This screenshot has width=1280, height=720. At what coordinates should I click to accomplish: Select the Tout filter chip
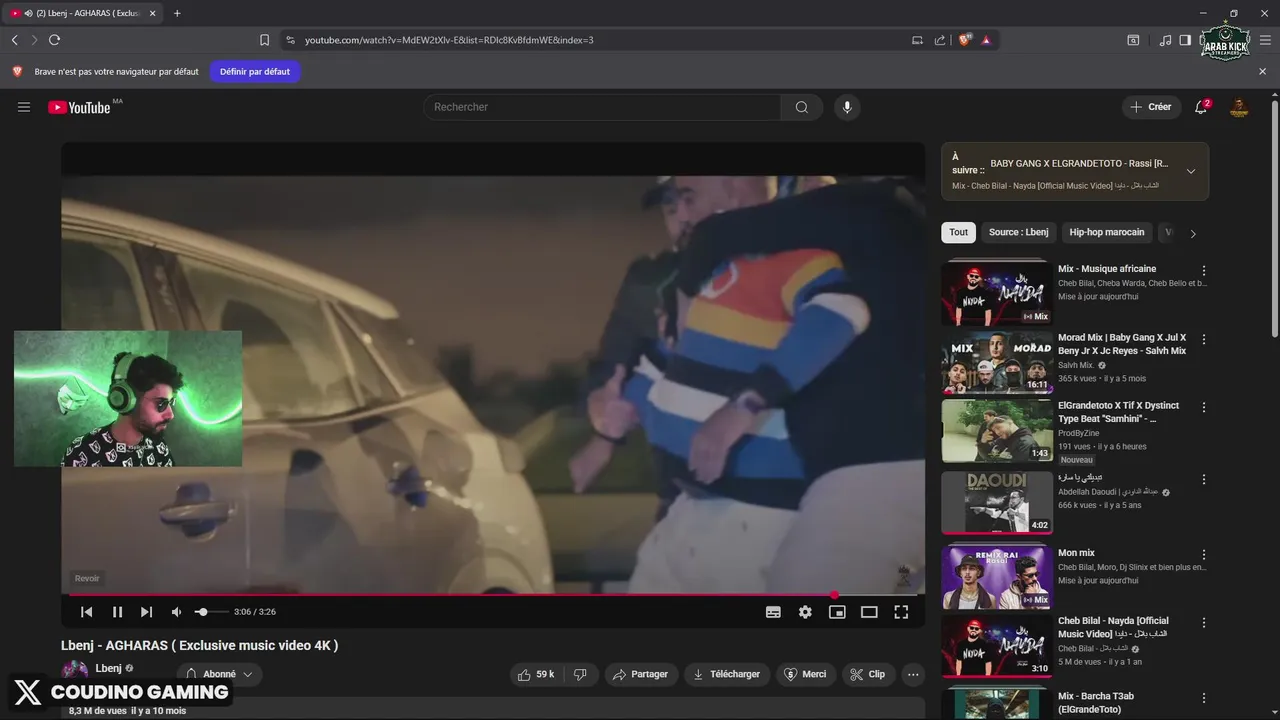point(958,232)
